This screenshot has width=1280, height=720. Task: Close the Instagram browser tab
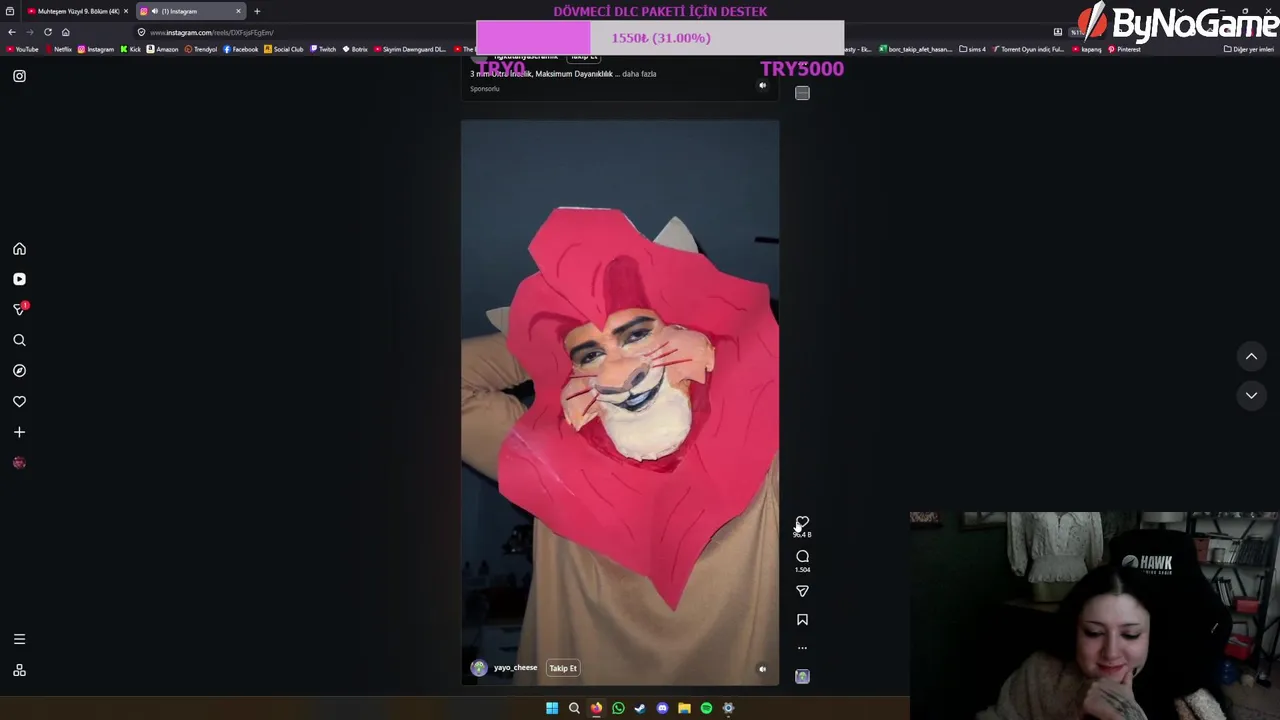[x=239, y=11]
